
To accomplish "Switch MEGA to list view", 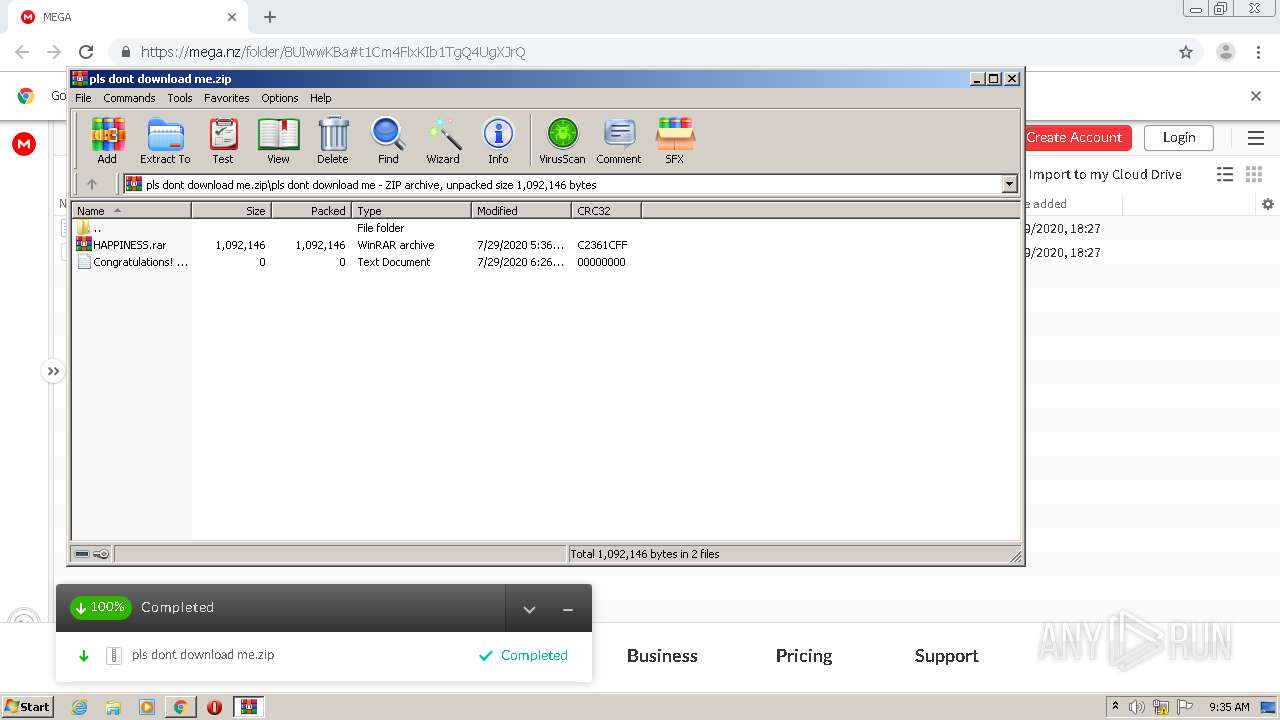I will (1225, 174).
